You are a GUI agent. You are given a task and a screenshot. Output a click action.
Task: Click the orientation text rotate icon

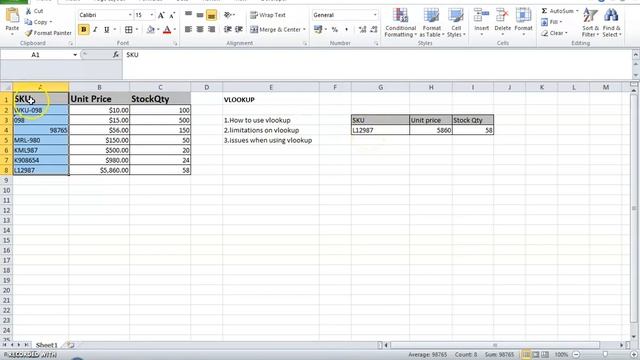228,15
